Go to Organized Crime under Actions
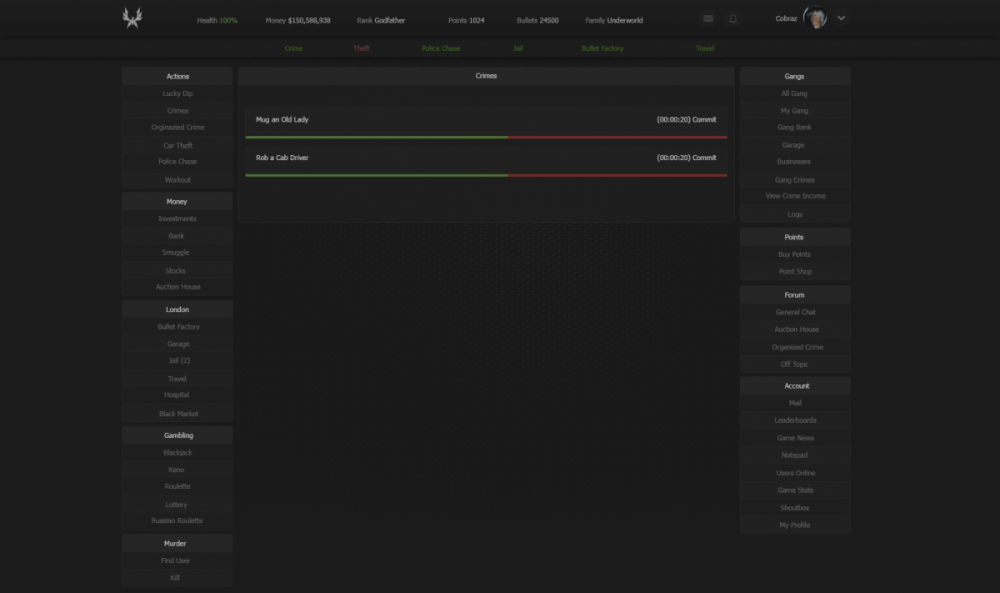 tap(178, 128)
